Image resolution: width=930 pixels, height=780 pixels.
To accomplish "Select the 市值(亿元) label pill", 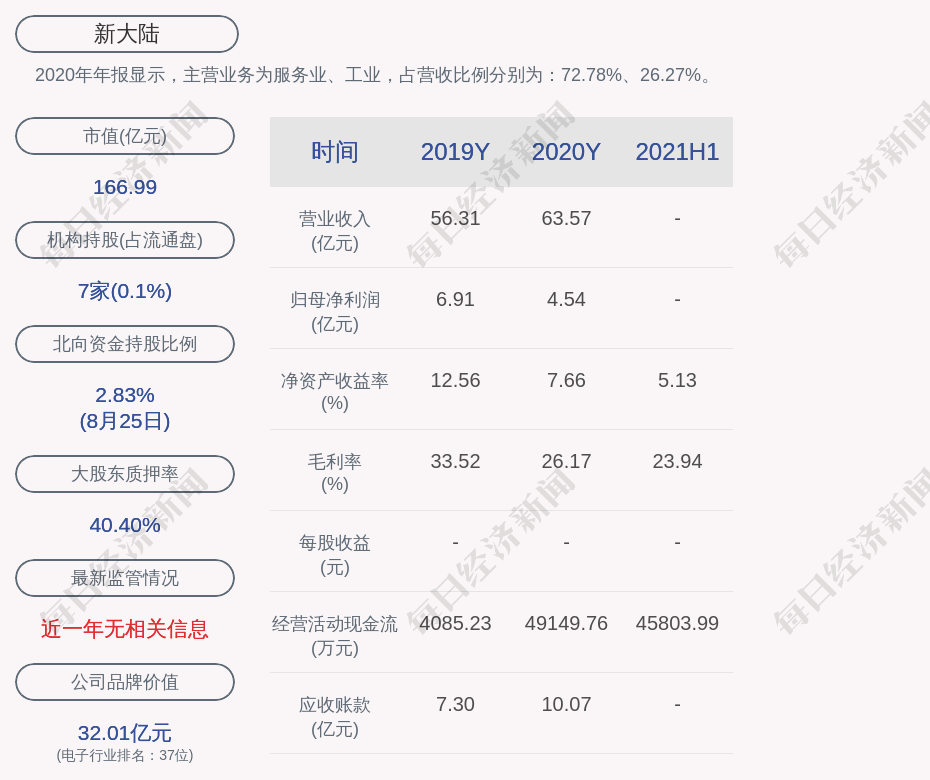I will coord(125,136).
